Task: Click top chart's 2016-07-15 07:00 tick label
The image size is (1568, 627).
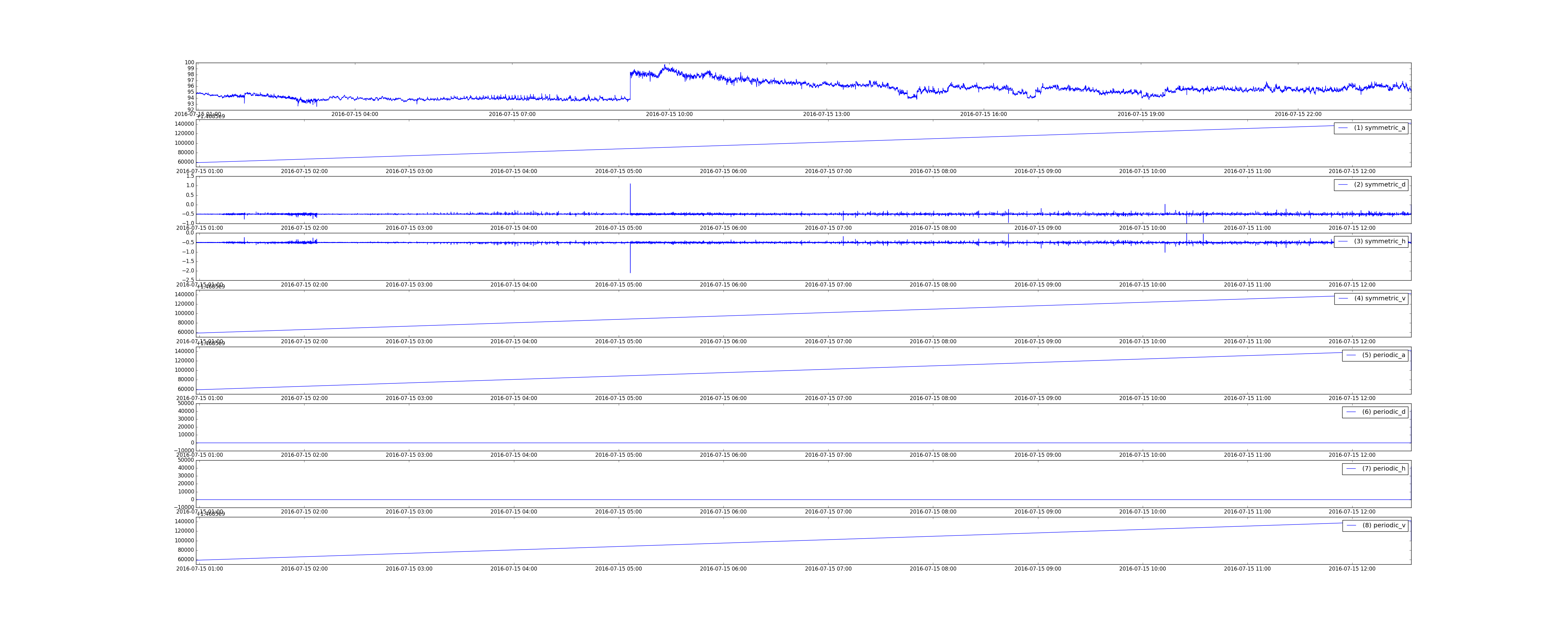Action: coord(512,114)
